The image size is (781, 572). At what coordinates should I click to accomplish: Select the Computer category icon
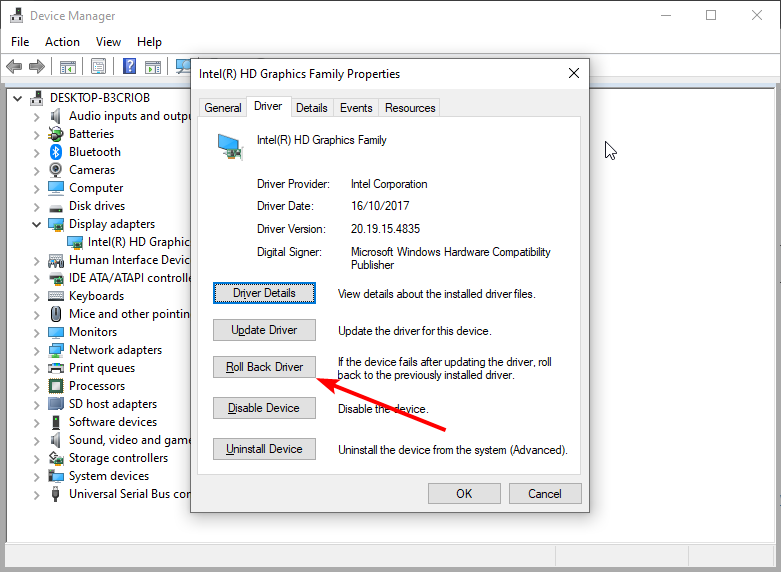(56, 188)
